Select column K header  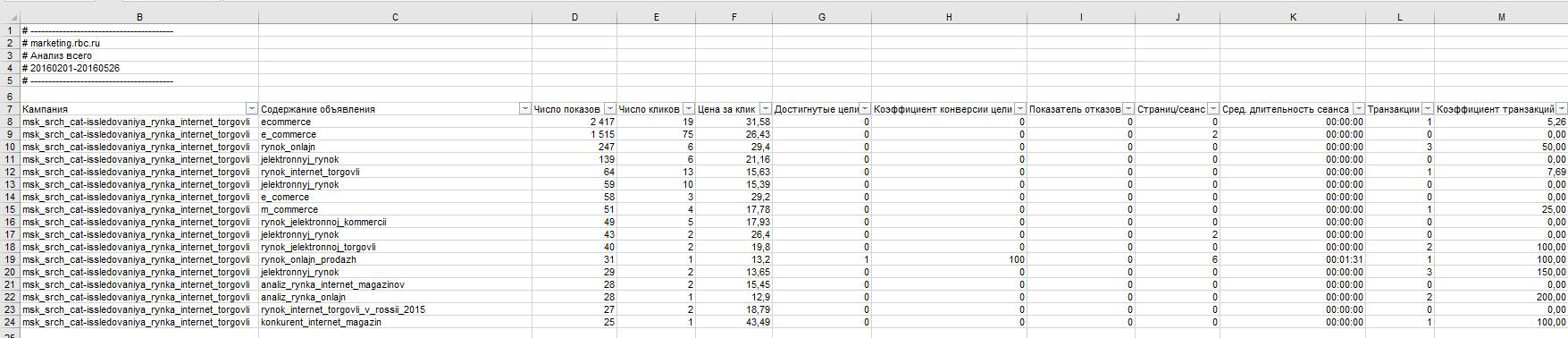tap(1293, 17)
